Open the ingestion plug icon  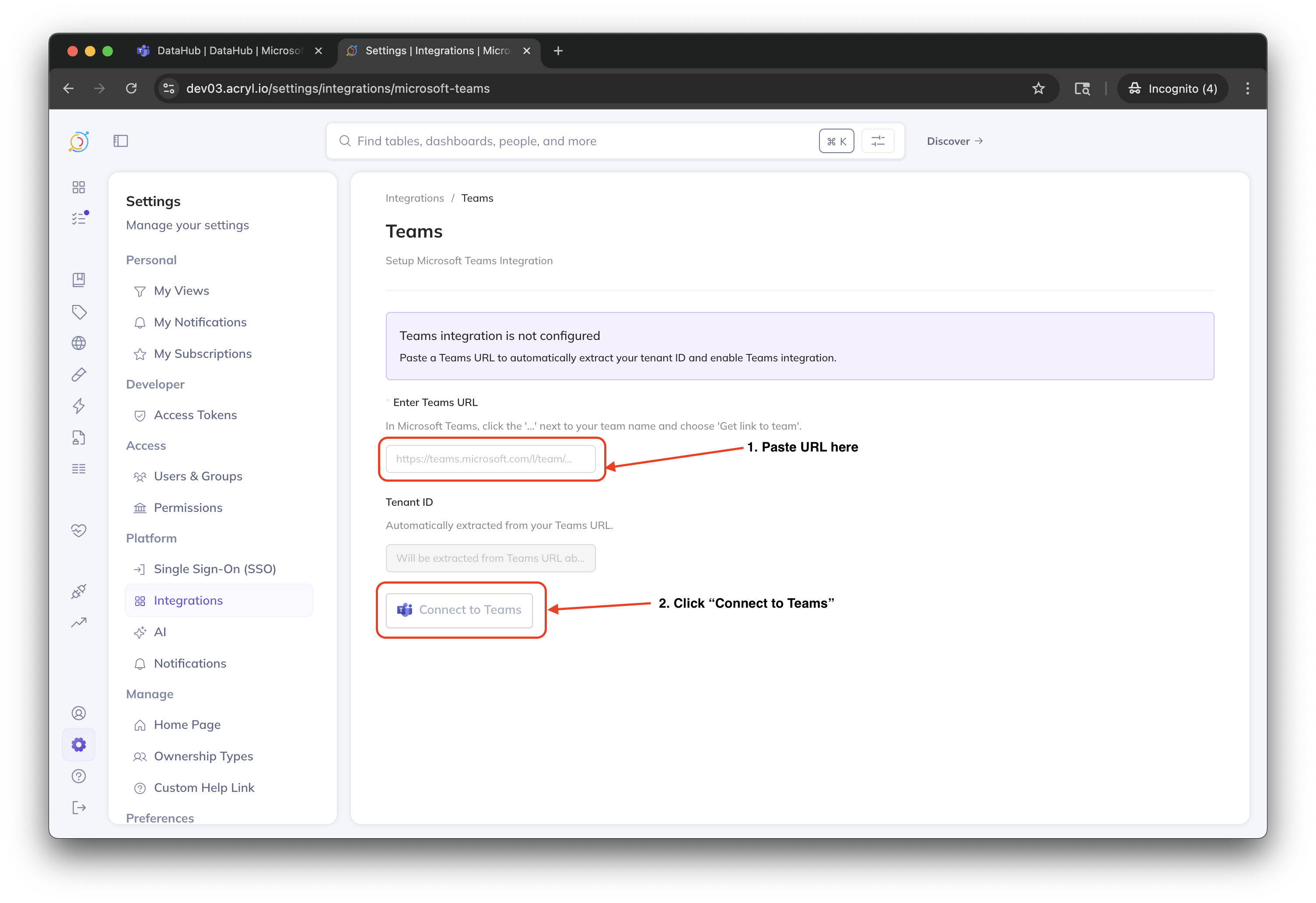point(79,591)
